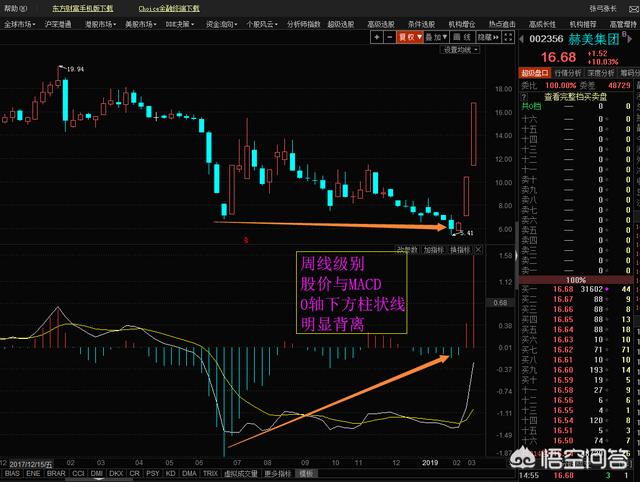Select the CR indicator tab

click(x=134, y=473)
